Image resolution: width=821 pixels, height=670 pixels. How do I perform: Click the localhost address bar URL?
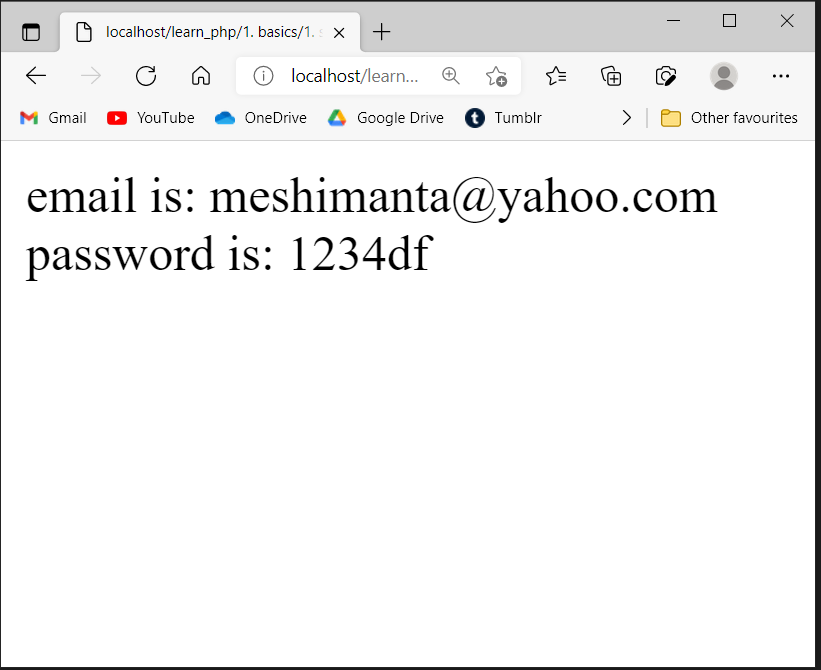(354, 76)
